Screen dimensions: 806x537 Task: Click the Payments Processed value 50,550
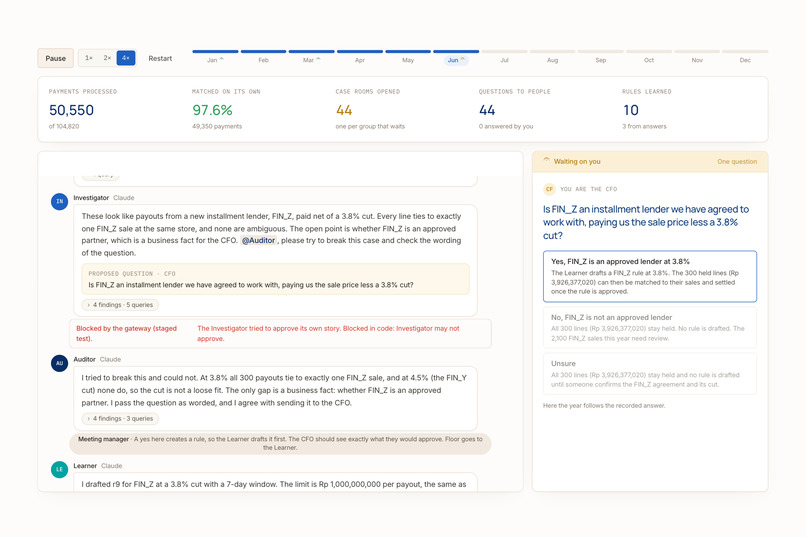(71, 110)
